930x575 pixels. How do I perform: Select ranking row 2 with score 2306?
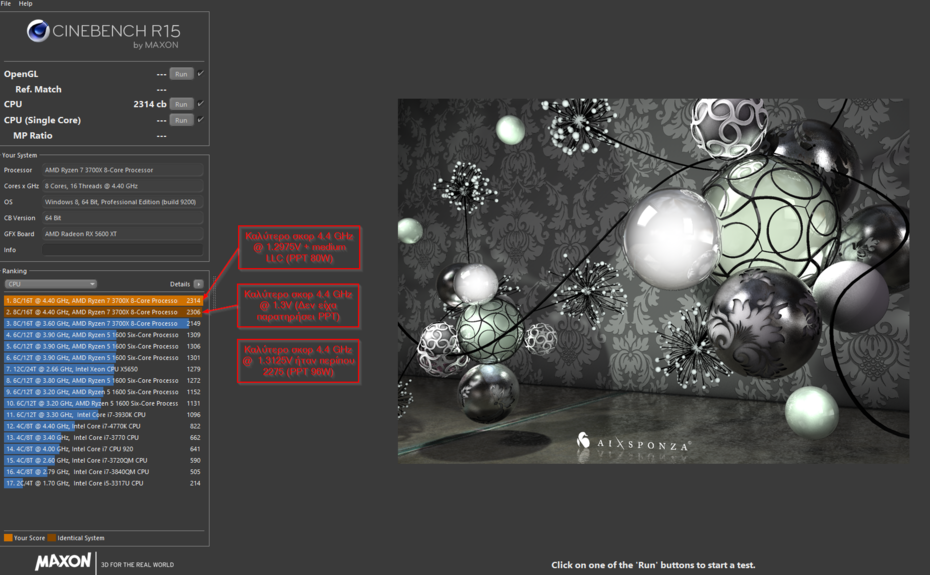coord(103,312)
